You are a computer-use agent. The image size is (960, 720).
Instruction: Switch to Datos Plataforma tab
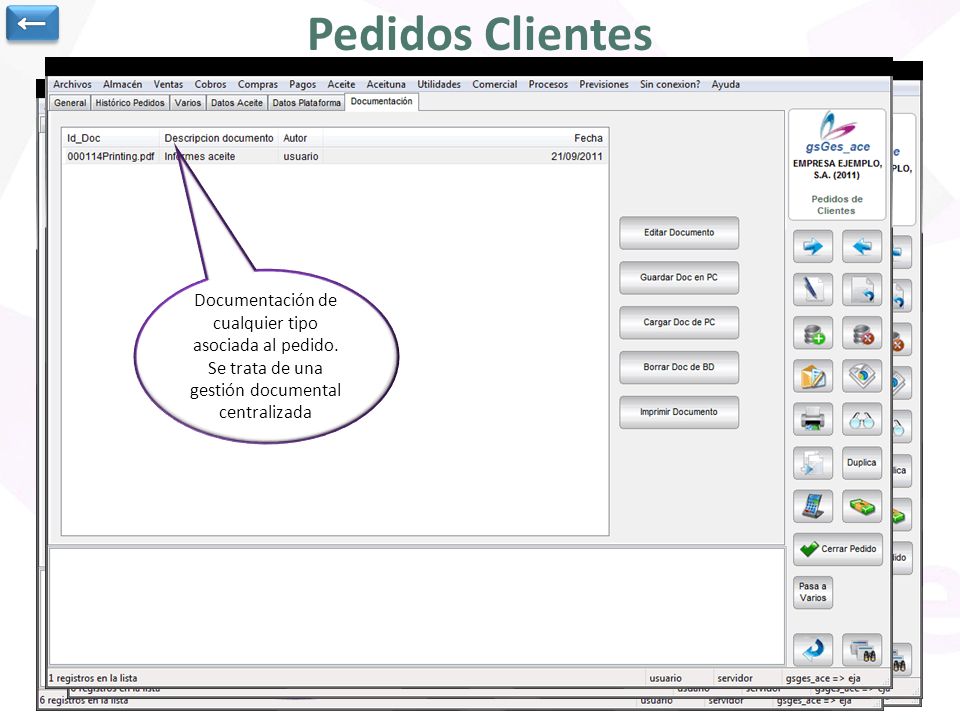click(x=306, y=103)
